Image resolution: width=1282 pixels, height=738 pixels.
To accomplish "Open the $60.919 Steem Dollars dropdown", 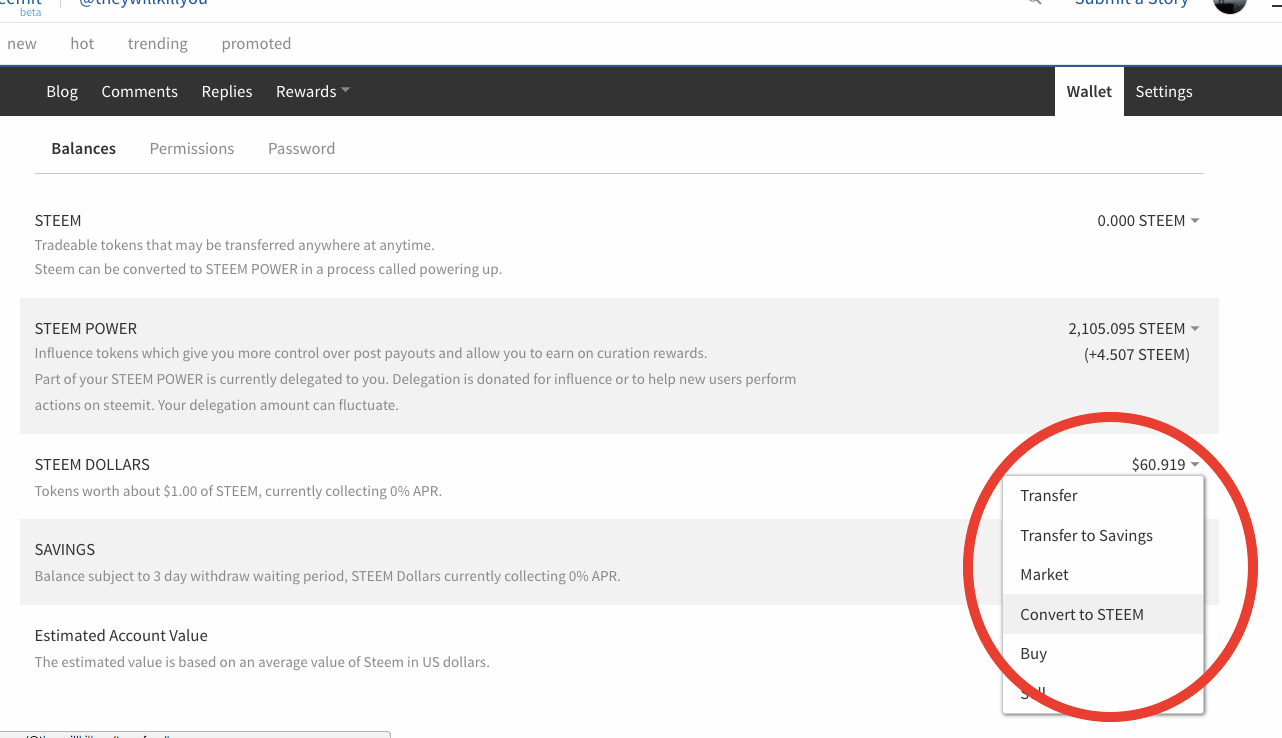I will [x=1165, y=464].
